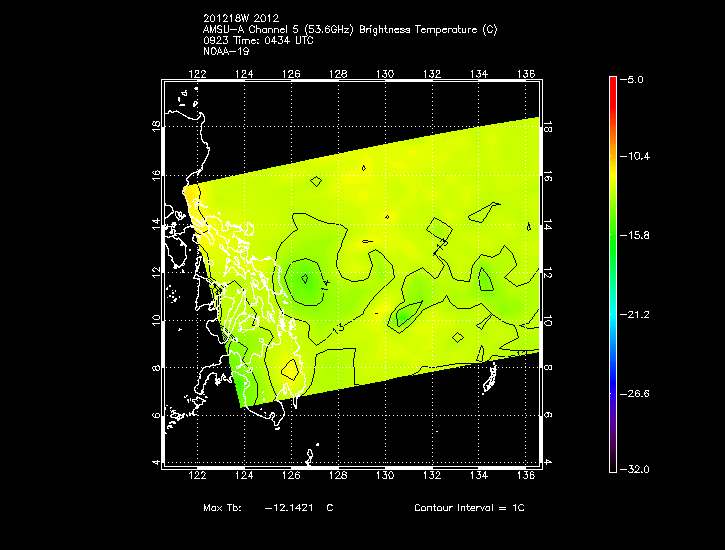725x550 pixels.
Task: Click longitude label "128" on the bottom axis
Action: click(x=338, y=475)
